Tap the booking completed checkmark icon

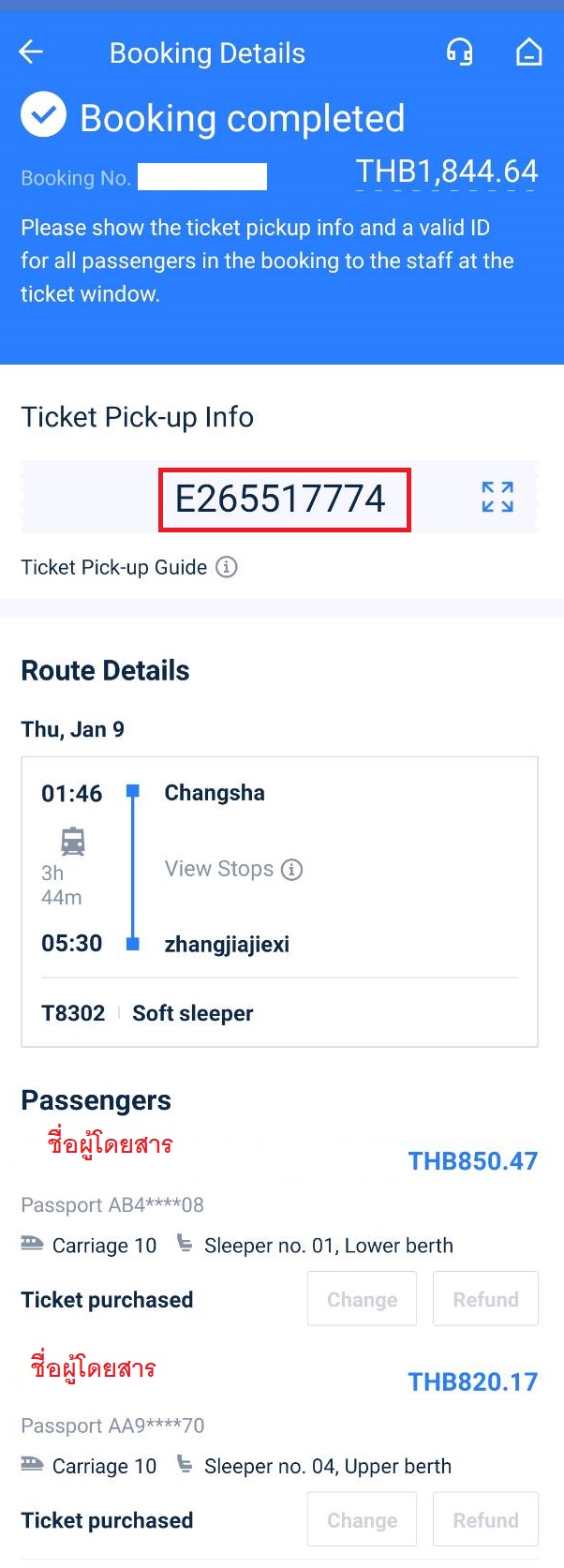tap(43, 115)
